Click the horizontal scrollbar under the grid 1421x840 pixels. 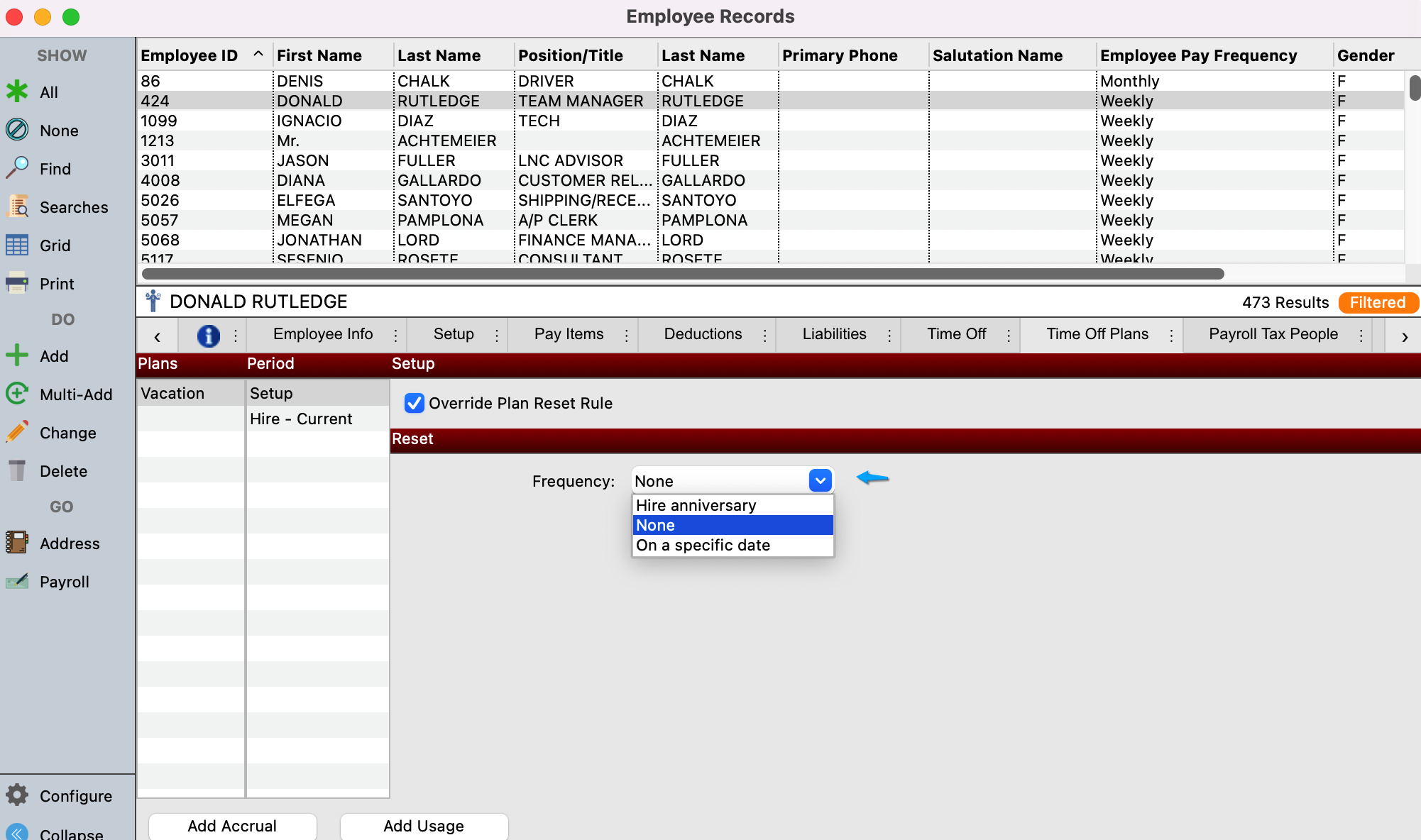(681, 274)
